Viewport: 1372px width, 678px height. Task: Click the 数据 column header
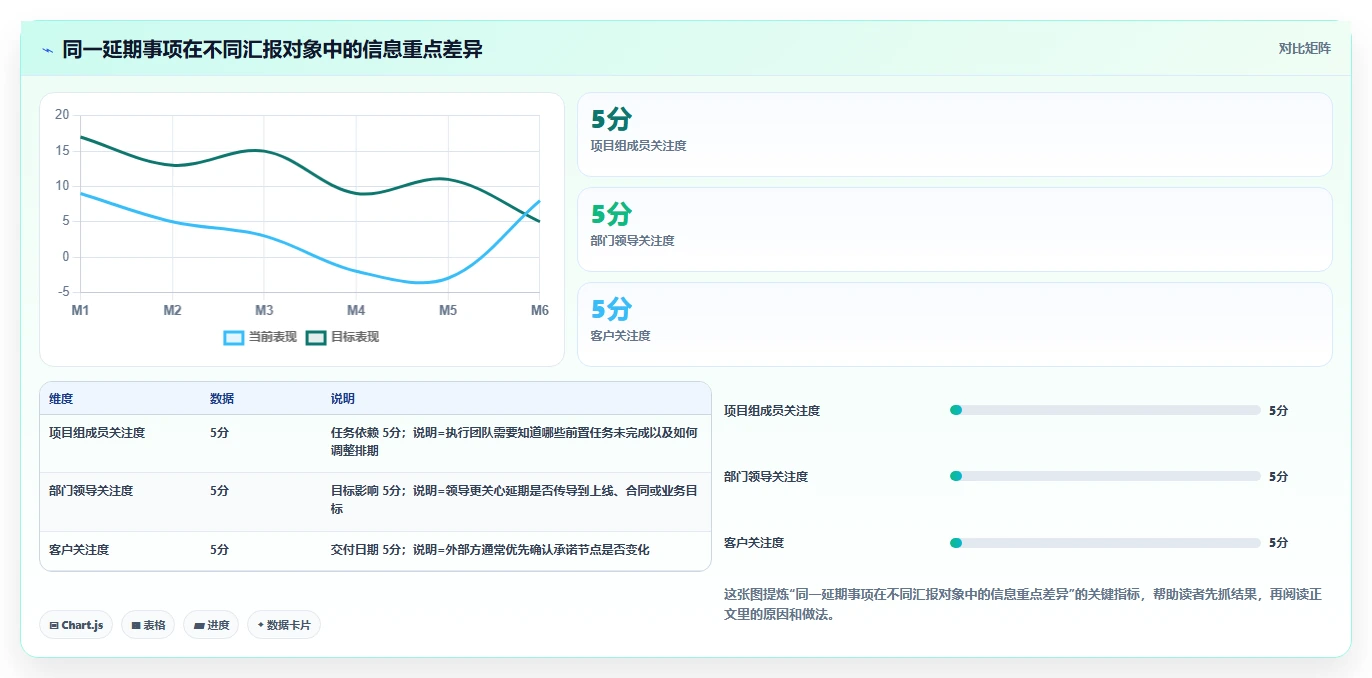tap(222, 399)
